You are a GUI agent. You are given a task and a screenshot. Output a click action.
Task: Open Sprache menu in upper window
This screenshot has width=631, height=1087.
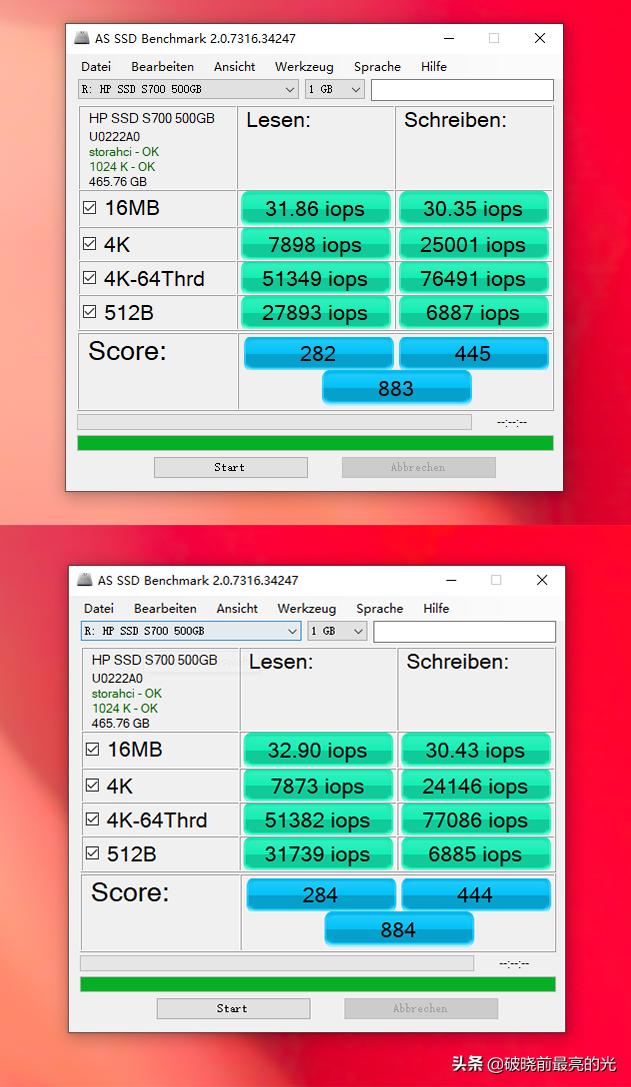point(377,67)
